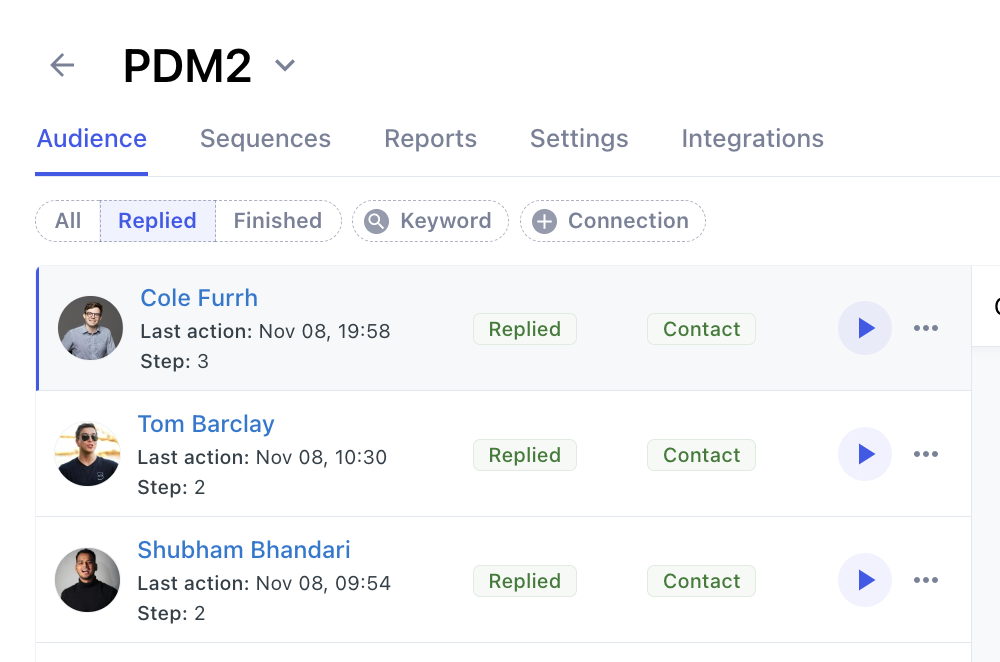Add a Keyword filter
Image resolution: width=1000 pixels, height=662 pixels.
pyautogui.click(x=430, y=221)
